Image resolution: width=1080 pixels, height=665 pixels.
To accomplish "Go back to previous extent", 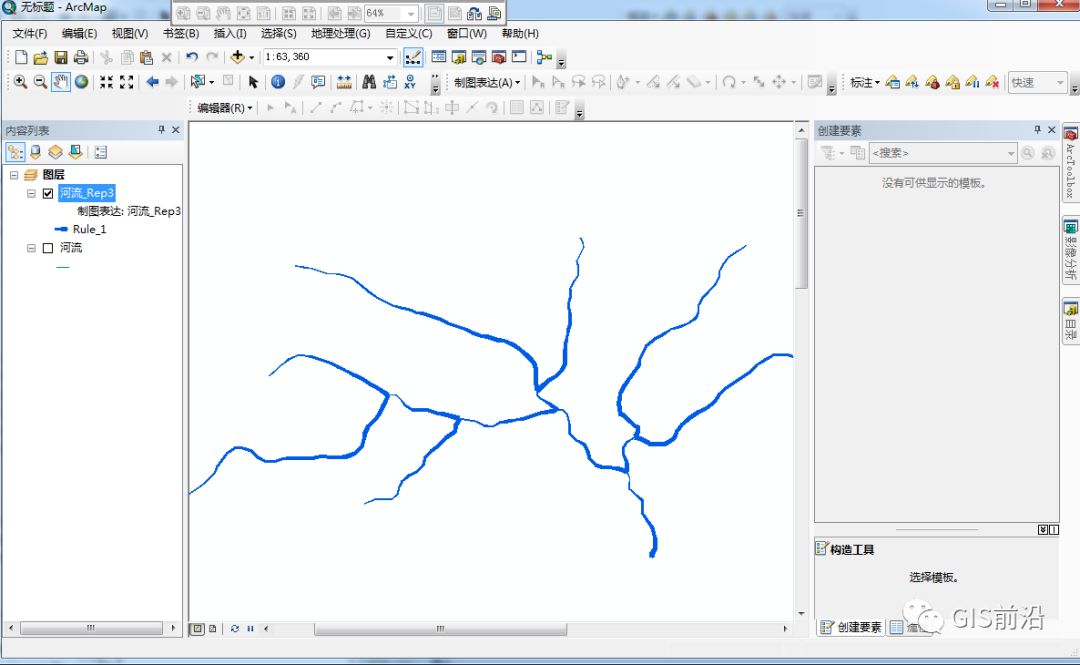I will 152,82.
